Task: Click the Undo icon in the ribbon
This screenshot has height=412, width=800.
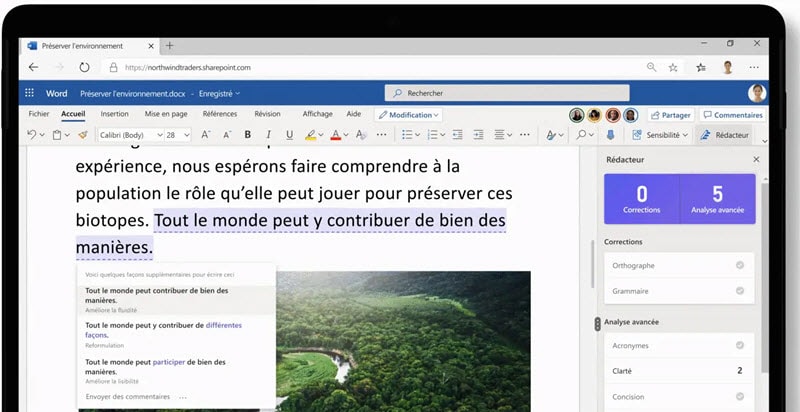Action: (32, 135)
